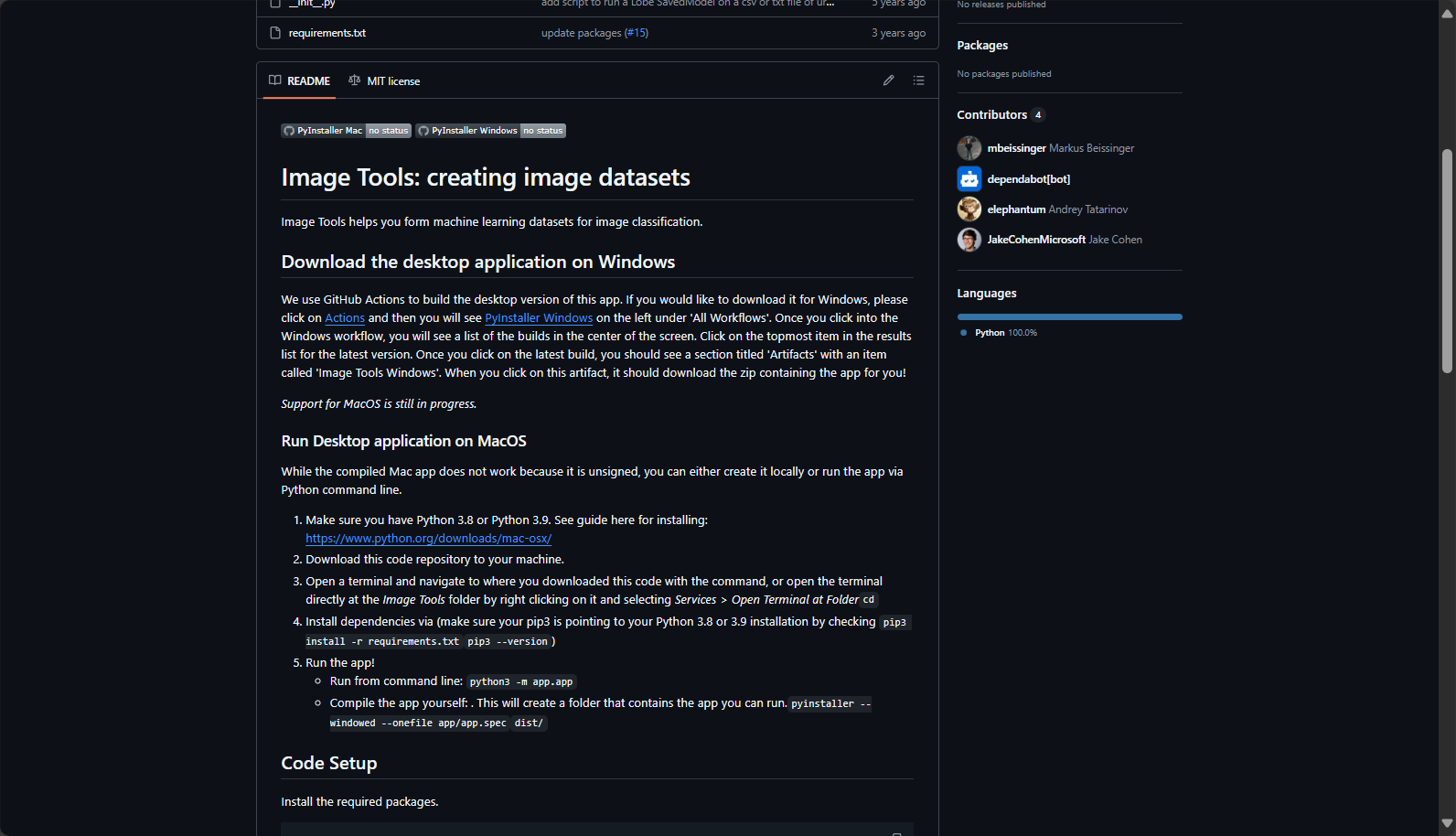Click 'Support for MacOS is still in progress.'
This screenshot has height=836, width=1456.
click(x=379, y=404)
